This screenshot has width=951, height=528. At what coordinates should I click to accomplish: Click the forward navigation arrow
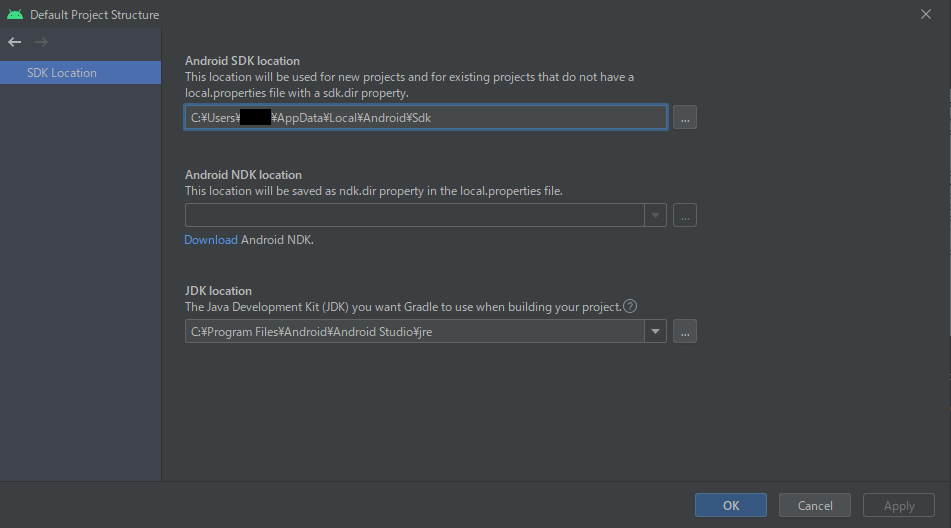[41, 42]
